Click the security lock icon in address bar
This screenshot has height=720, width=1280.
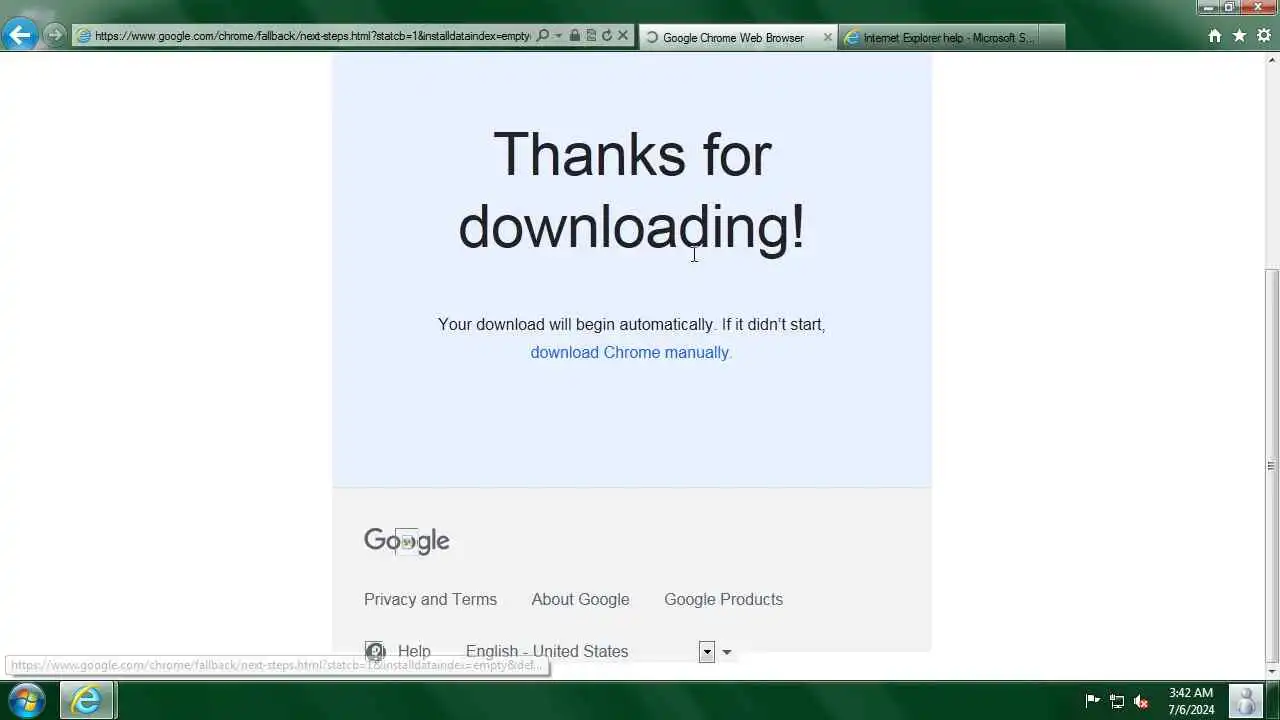pos(575,36)
